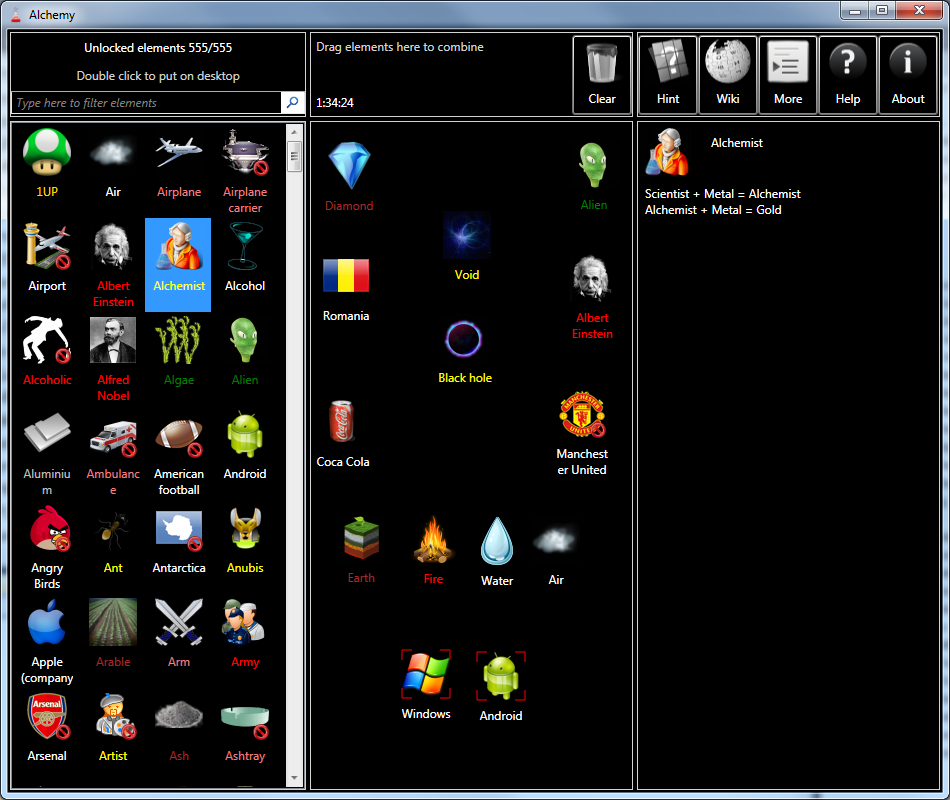Open the Hint puzzle button
Viewport: 950px width, 800px height.
(668, 75)
